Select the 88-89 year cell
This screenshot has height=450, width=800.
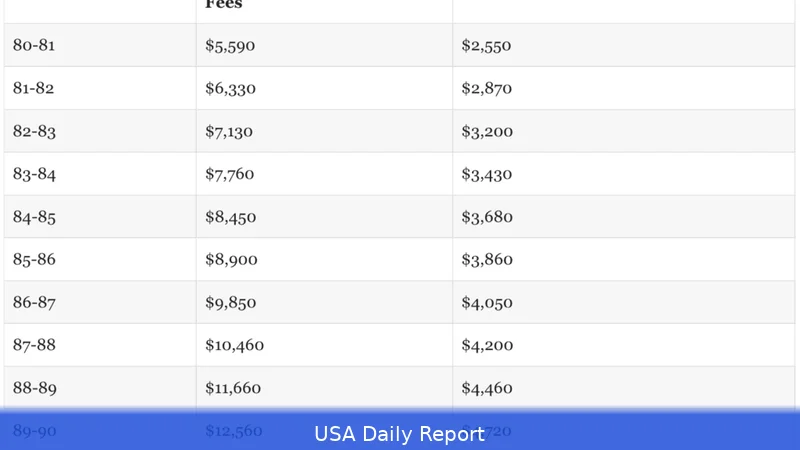pyautogui.click(x=35, y=389)
